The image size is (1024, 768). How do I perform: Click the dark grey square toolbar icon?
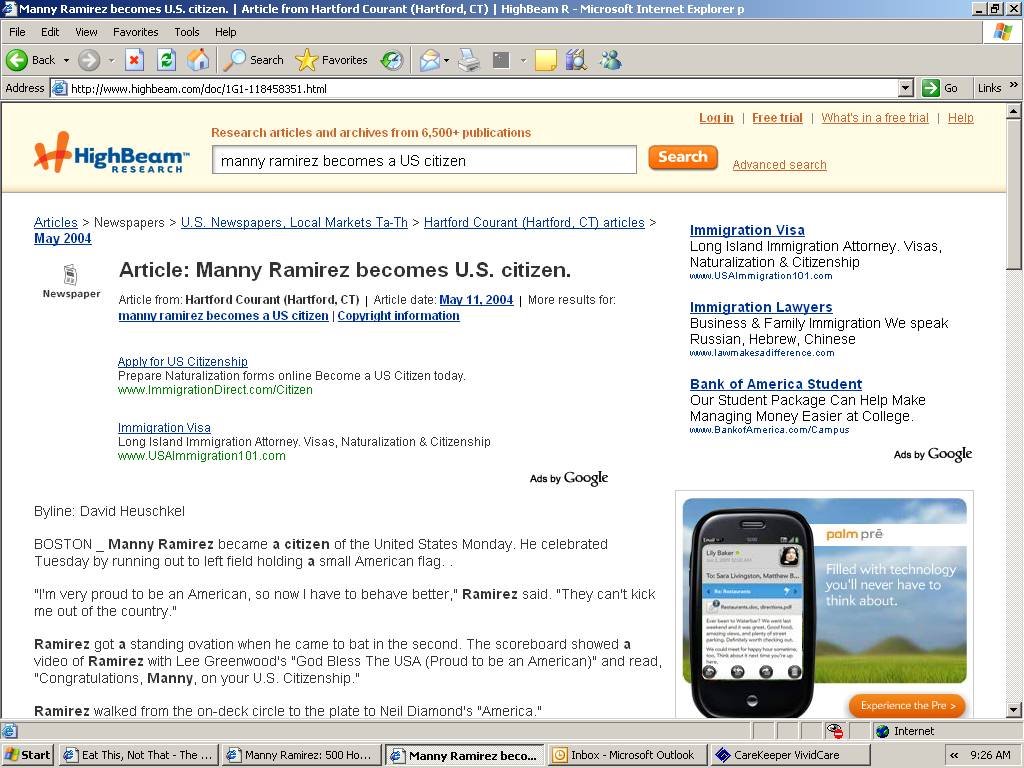501,60
